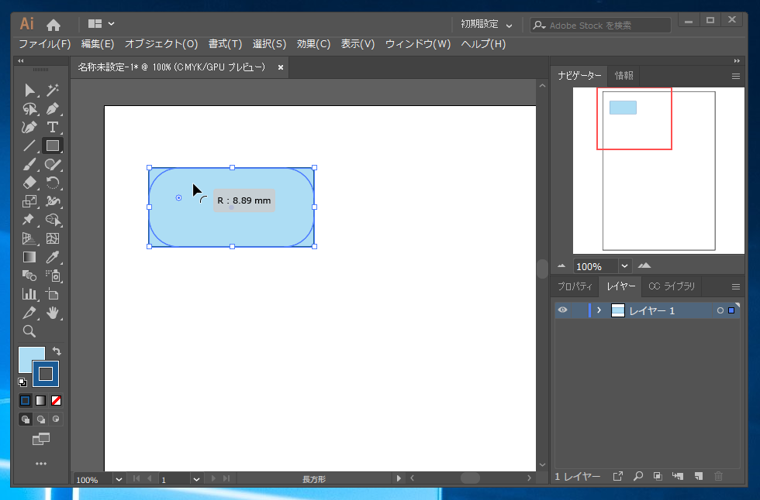Switch to the プロパティ tab
The height and width of the screenshot is (500, 760).
575,287
